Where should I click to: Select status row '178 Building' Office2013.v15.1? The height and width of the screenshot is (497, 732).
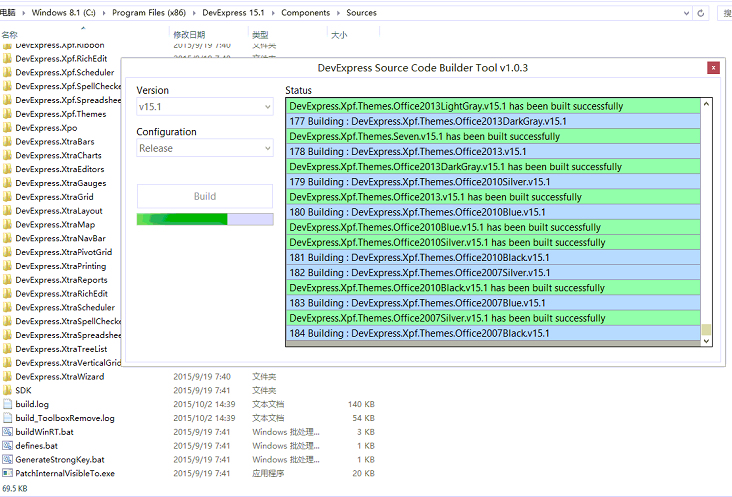coord(493,152)
